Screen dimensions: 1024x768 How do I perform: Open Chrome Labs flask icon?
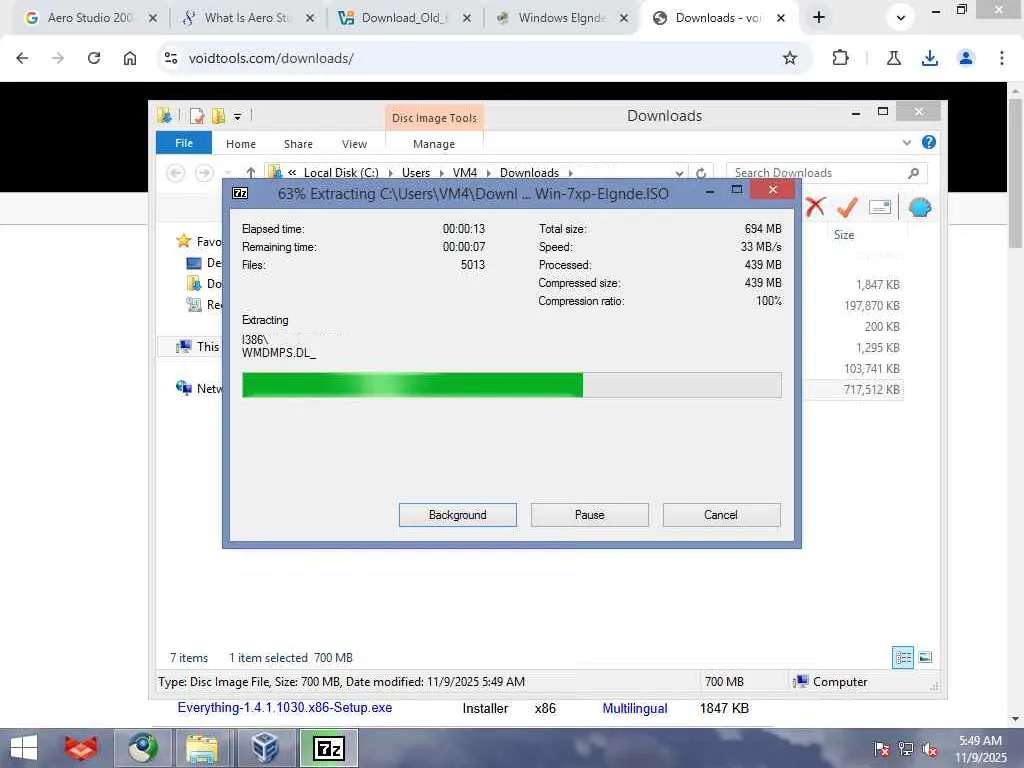click(x=894, y=58)
